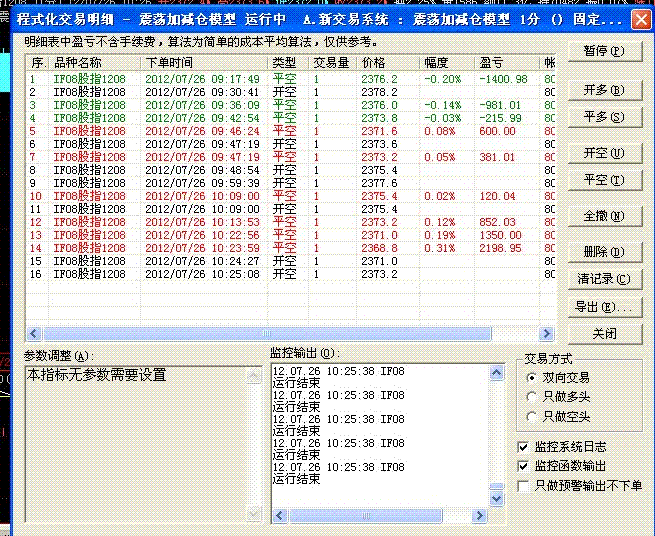Select row 6 开空 at 2373.6
This screenshot has height=536, width=655.
[291, 144]
